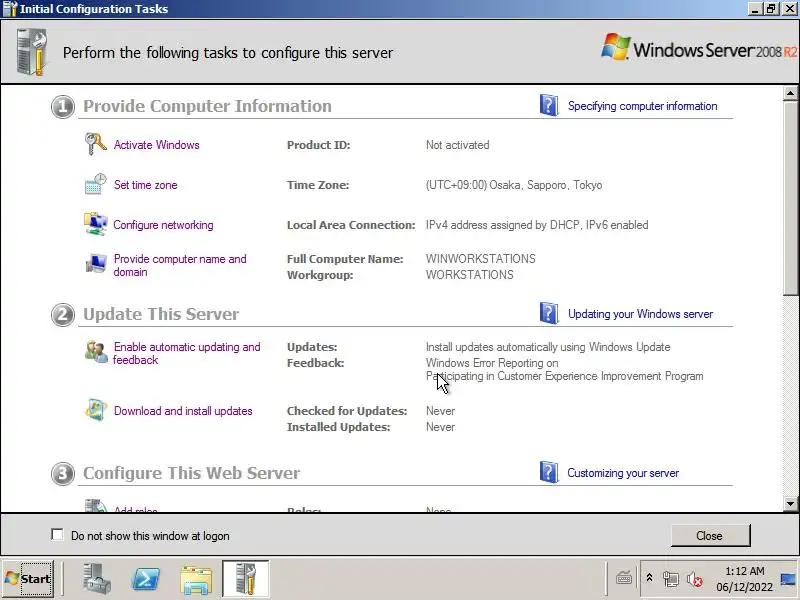Viewport: 800px width, 600px height.
Task: Click the Configure networking computers icon
Action: tap(95, 224)
